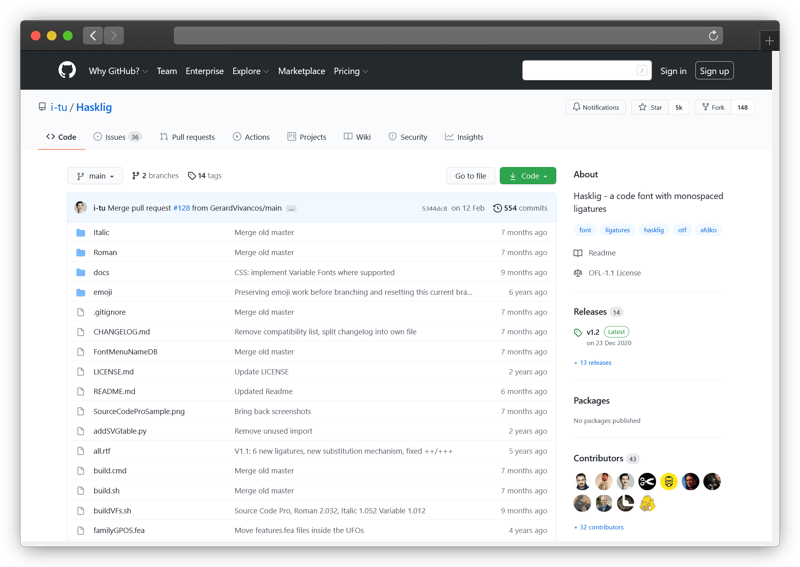
Task: Click the file icon beside CHANGELOG.md
Action: tap(81, 332)
